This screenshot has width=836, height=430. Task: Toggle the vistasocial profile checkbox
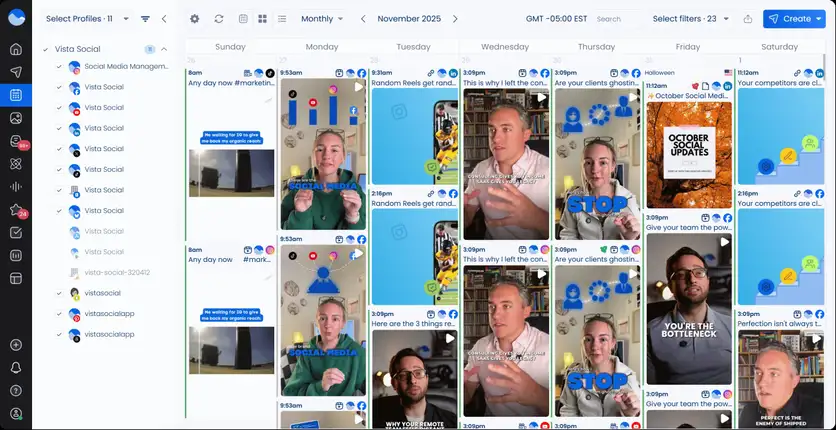pos(59,293)
